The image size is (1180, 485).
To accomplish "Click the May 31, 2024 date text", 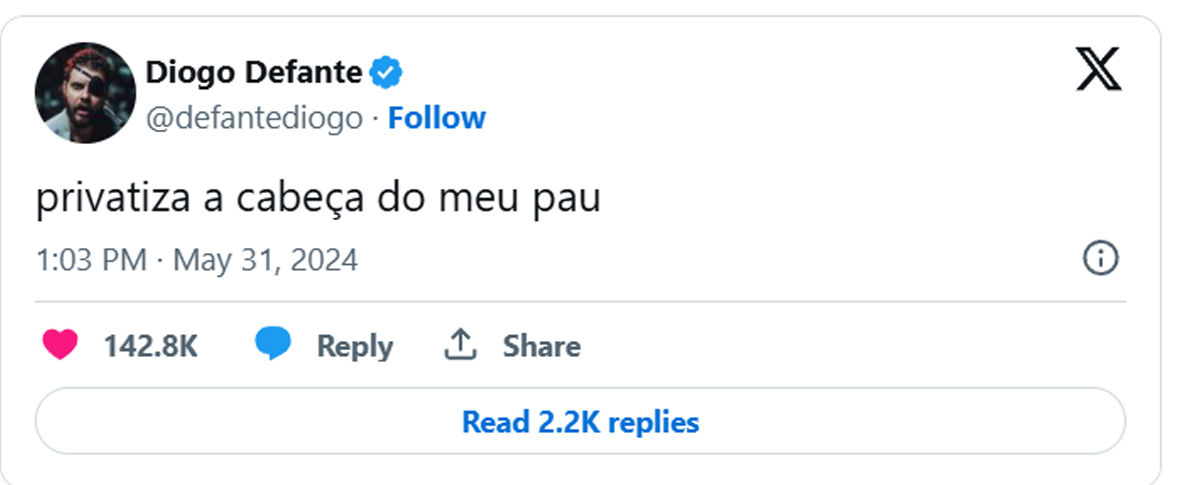I will coord(265,261).
